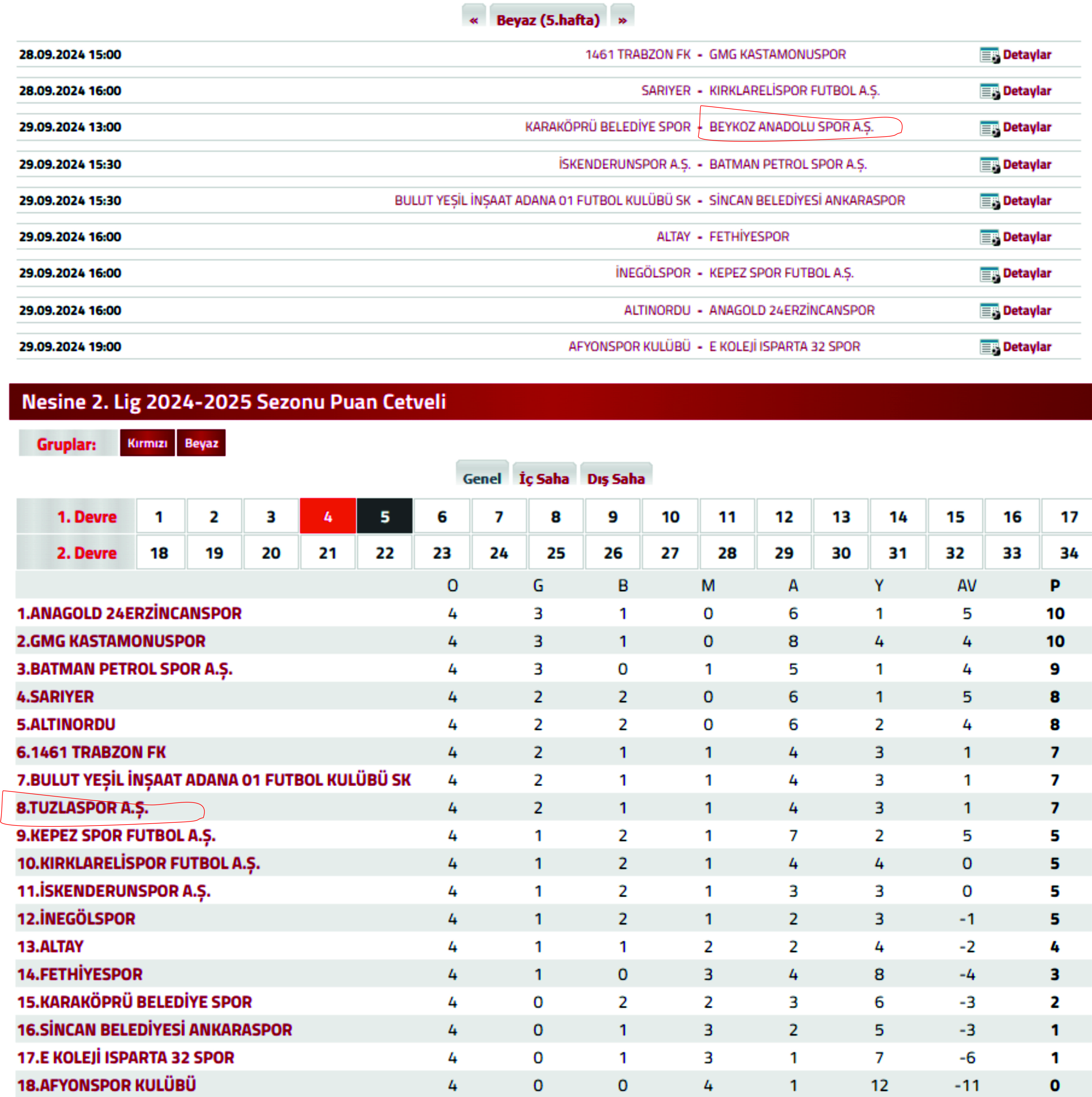The width and height of the screenshot is (1092, 1097).
Task: Select week 1 in 1. Devre
Action: coord(160,516)
